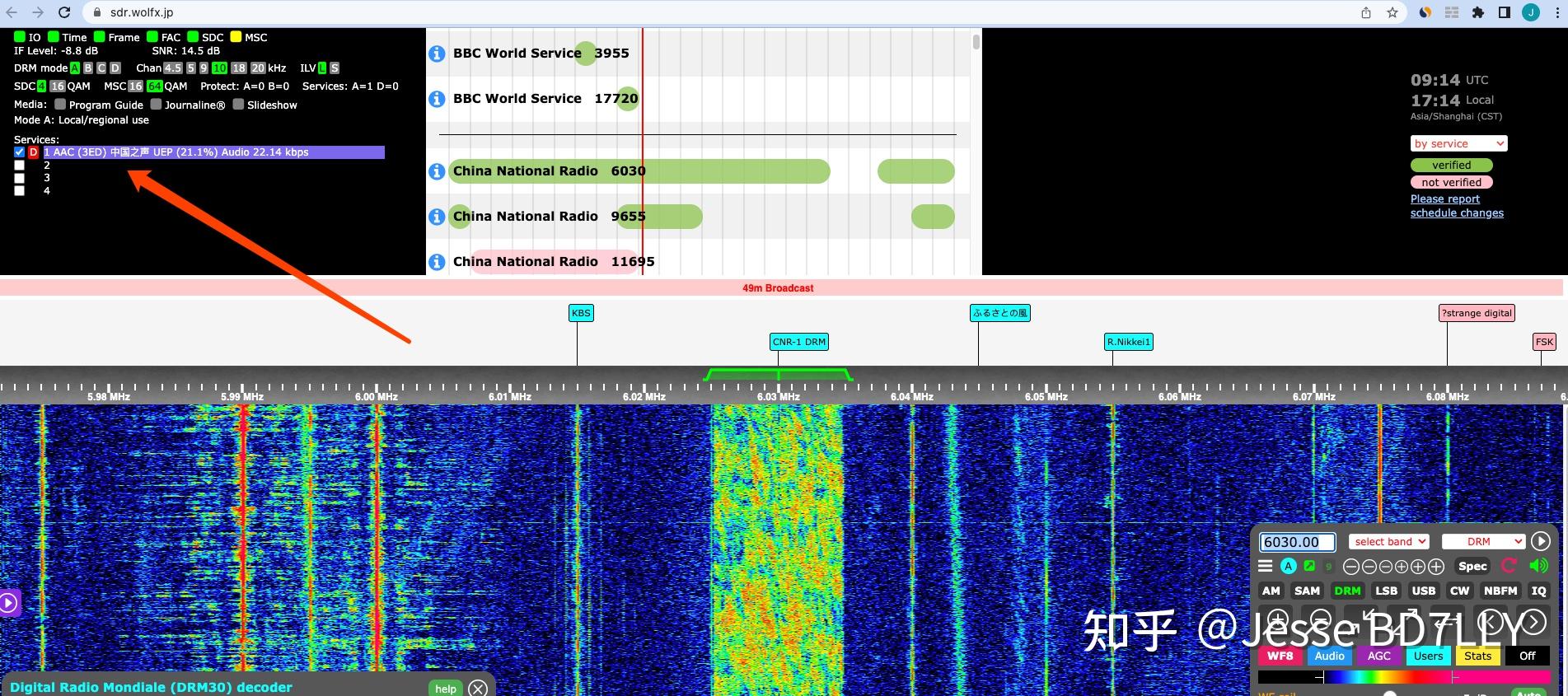Viewport: 1568px width, 696px height.
Task: Select CW demodulation mode
Action: click(1459, 591)
